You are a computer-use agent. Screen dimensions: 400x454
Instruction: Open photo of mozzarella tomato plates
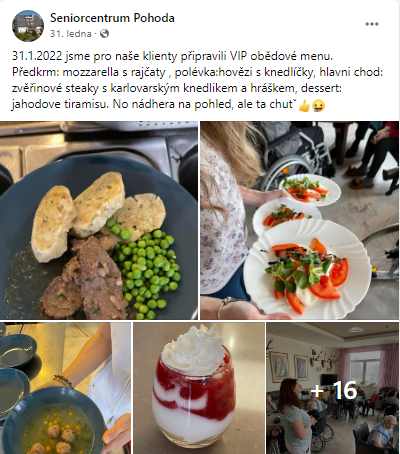pos(299,220)
